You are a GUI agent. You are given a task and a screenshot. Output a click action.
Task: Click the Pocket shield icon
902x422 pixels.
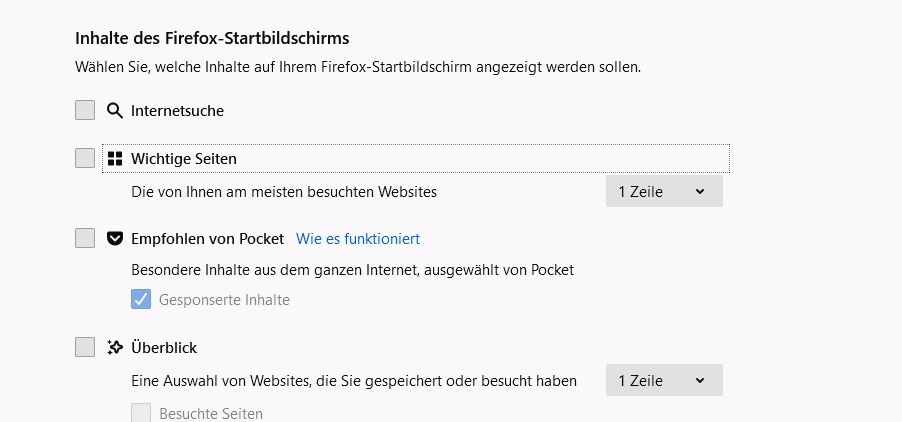pos(115,239)
